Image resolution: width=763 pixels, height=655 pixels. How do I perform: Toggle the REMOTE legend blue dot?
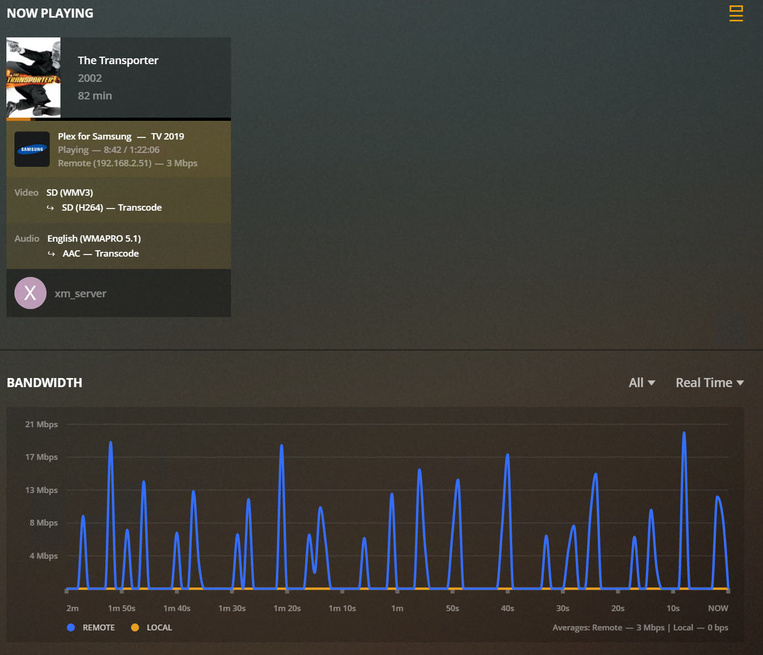pos(71,627)
